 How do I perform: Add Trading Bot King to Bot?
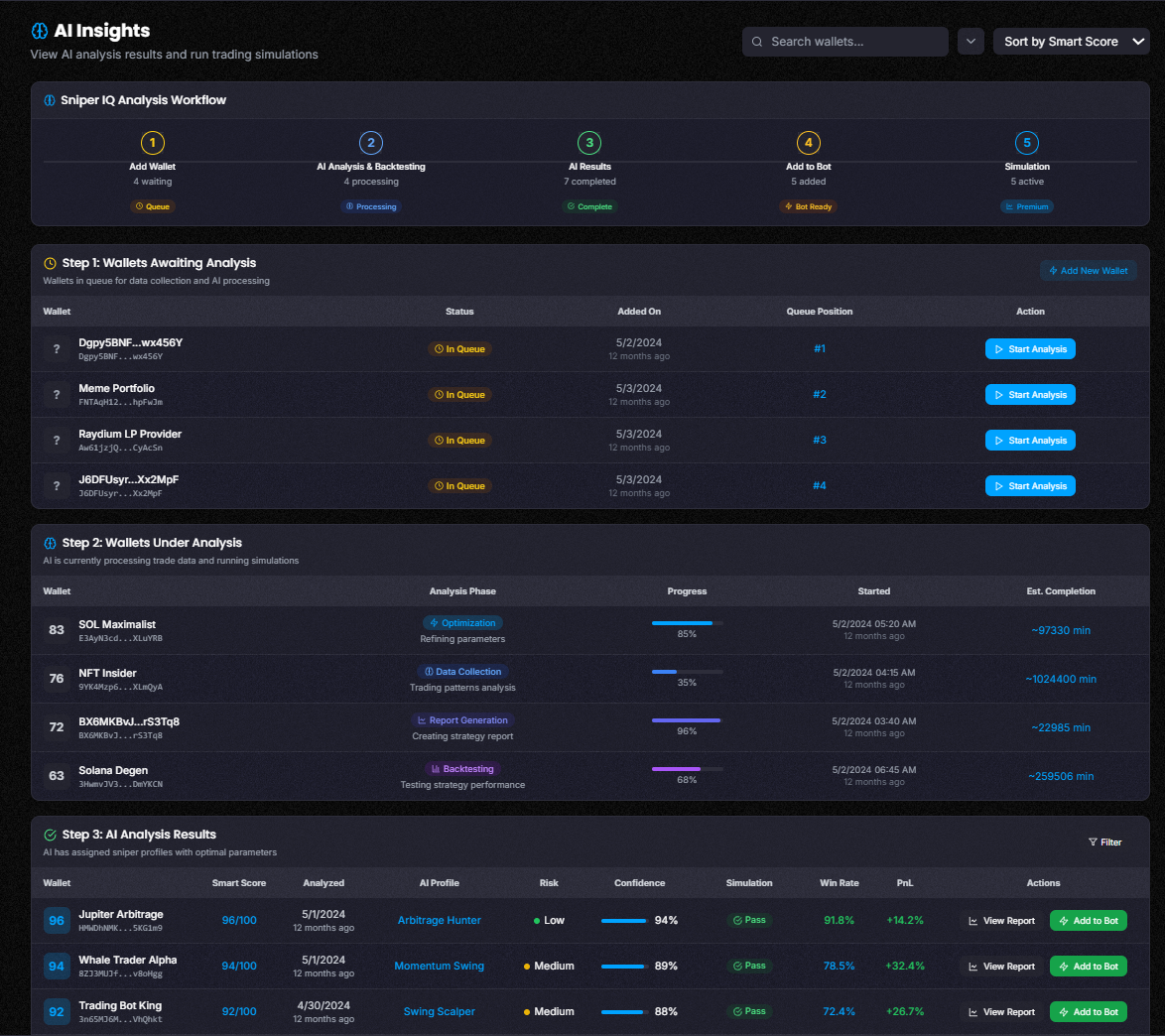point(1088,1012)
